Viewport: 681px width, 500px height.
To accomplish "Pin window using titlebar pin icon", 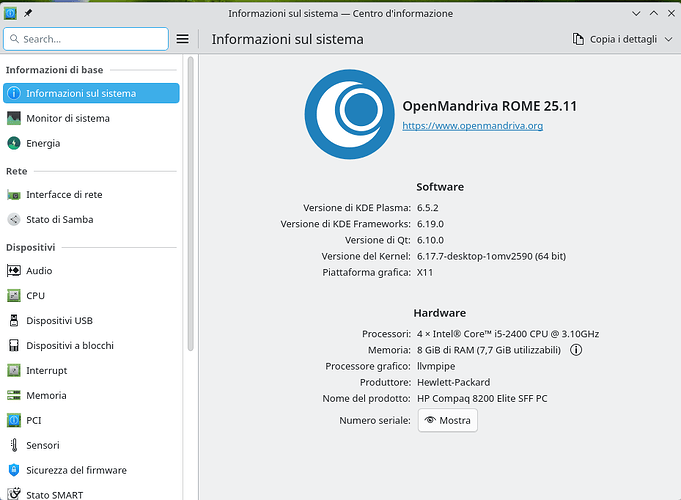I will click(x=27, y=13).
